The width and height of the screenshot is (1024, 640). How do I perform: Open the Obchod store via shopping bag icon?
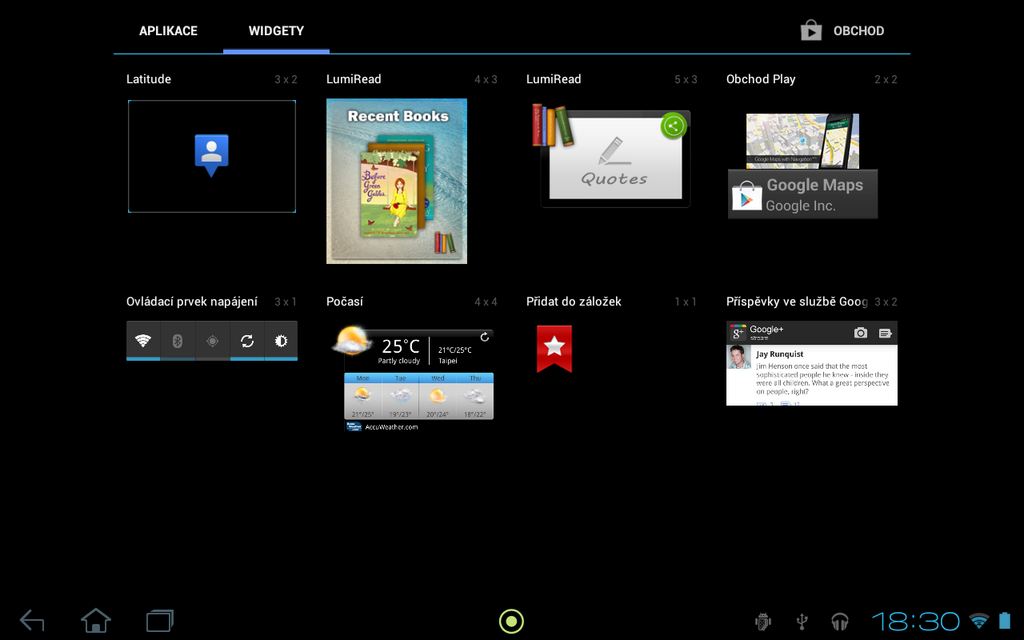[x=811, y=30]
